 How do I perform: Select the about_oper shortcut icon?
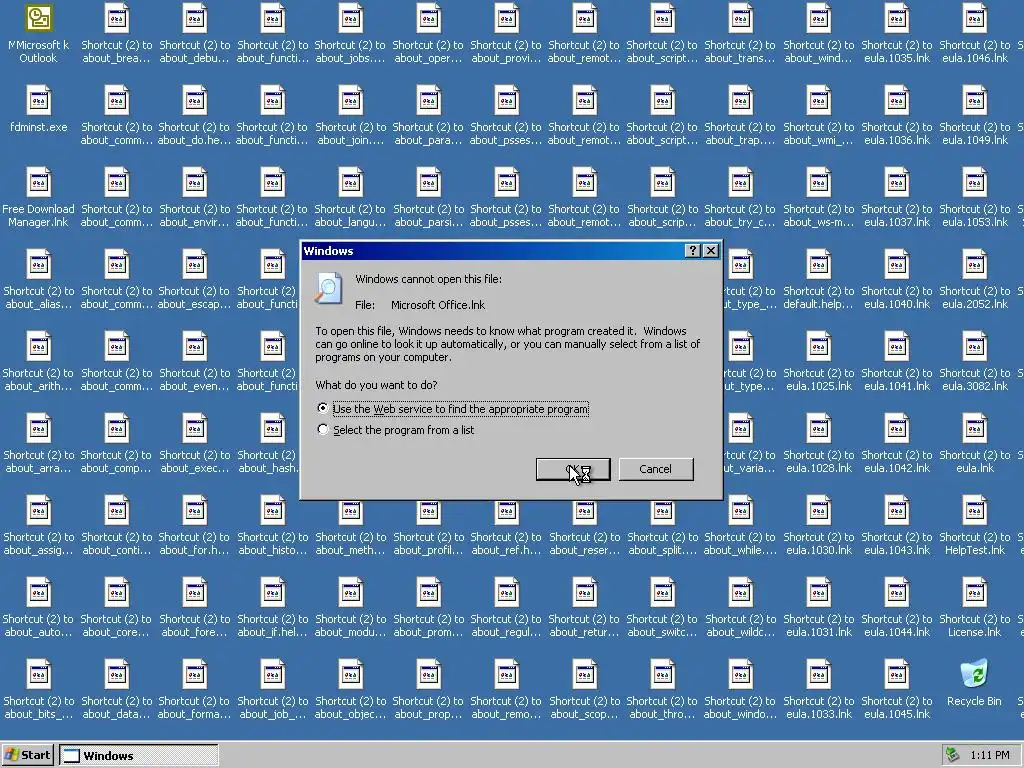click(428, 18)
